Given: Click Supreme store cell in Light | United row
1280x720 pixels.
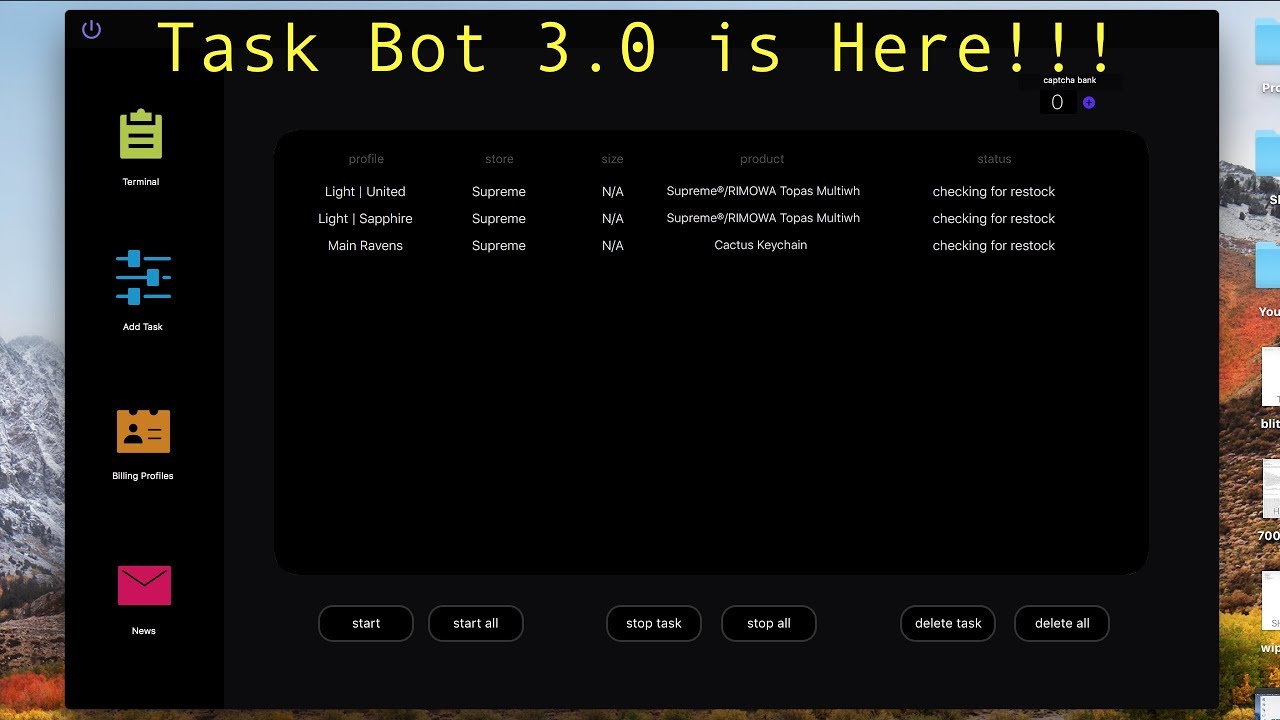Looking at the screenshot, I should (x=499, y=191).
